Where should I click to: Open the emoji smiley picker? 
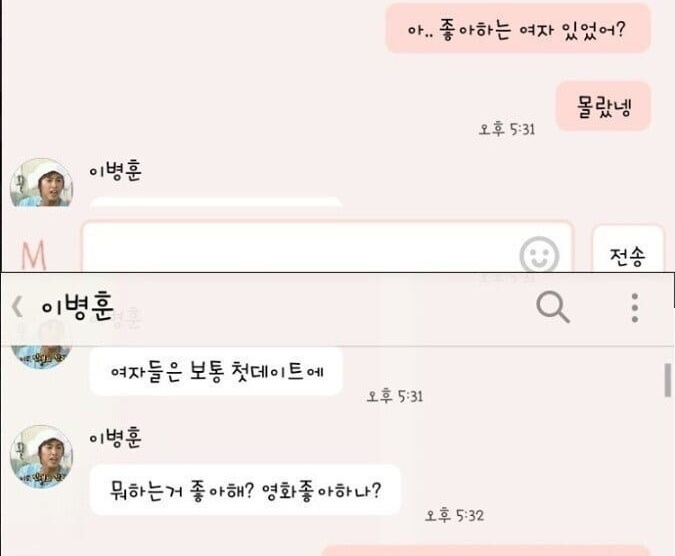tap(539, 255)
